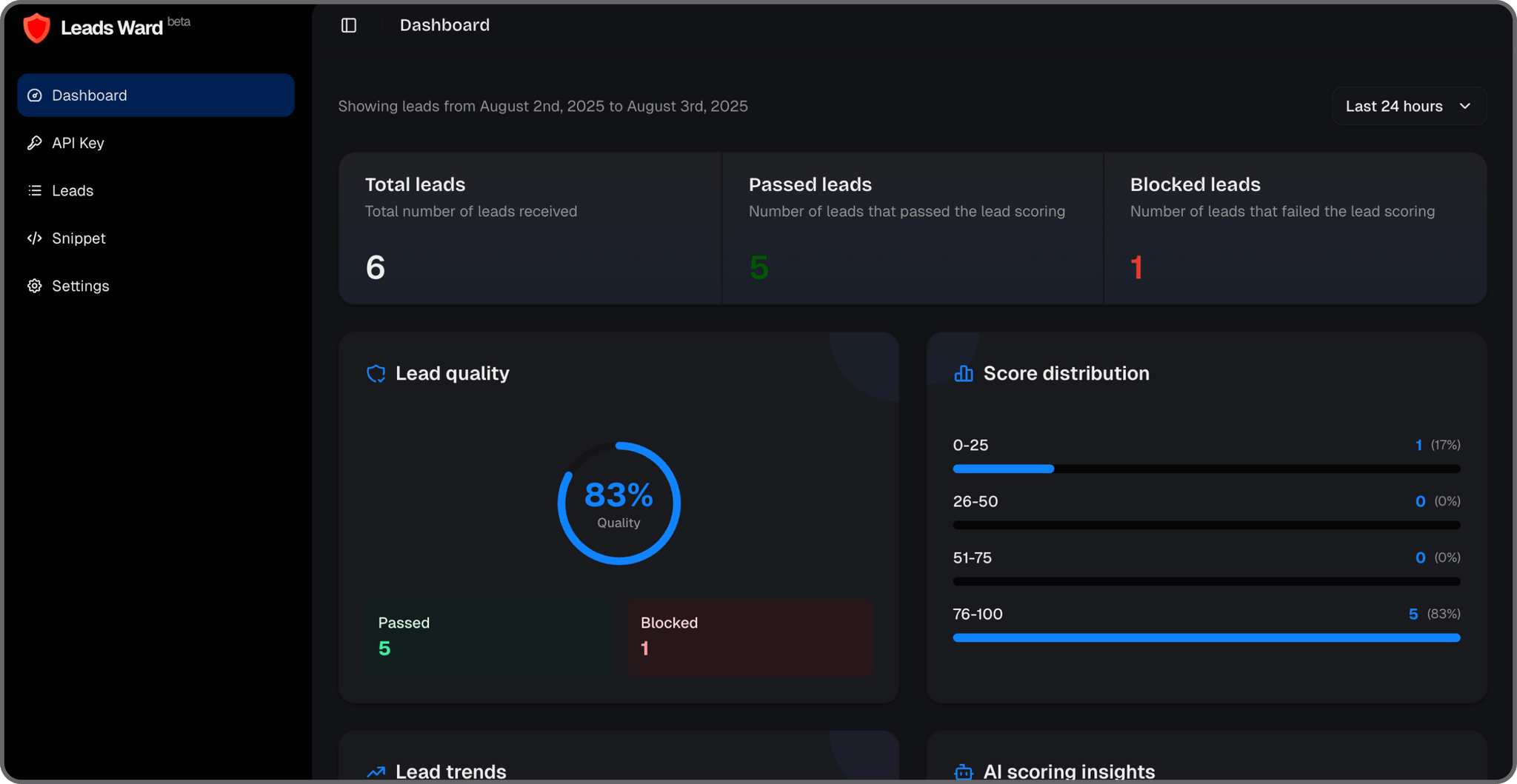Image resolution: width=1517 pixels, height=784 pixels.
Task: Click the Leads Ward shield logo
Action: click(x=36, y=27)
